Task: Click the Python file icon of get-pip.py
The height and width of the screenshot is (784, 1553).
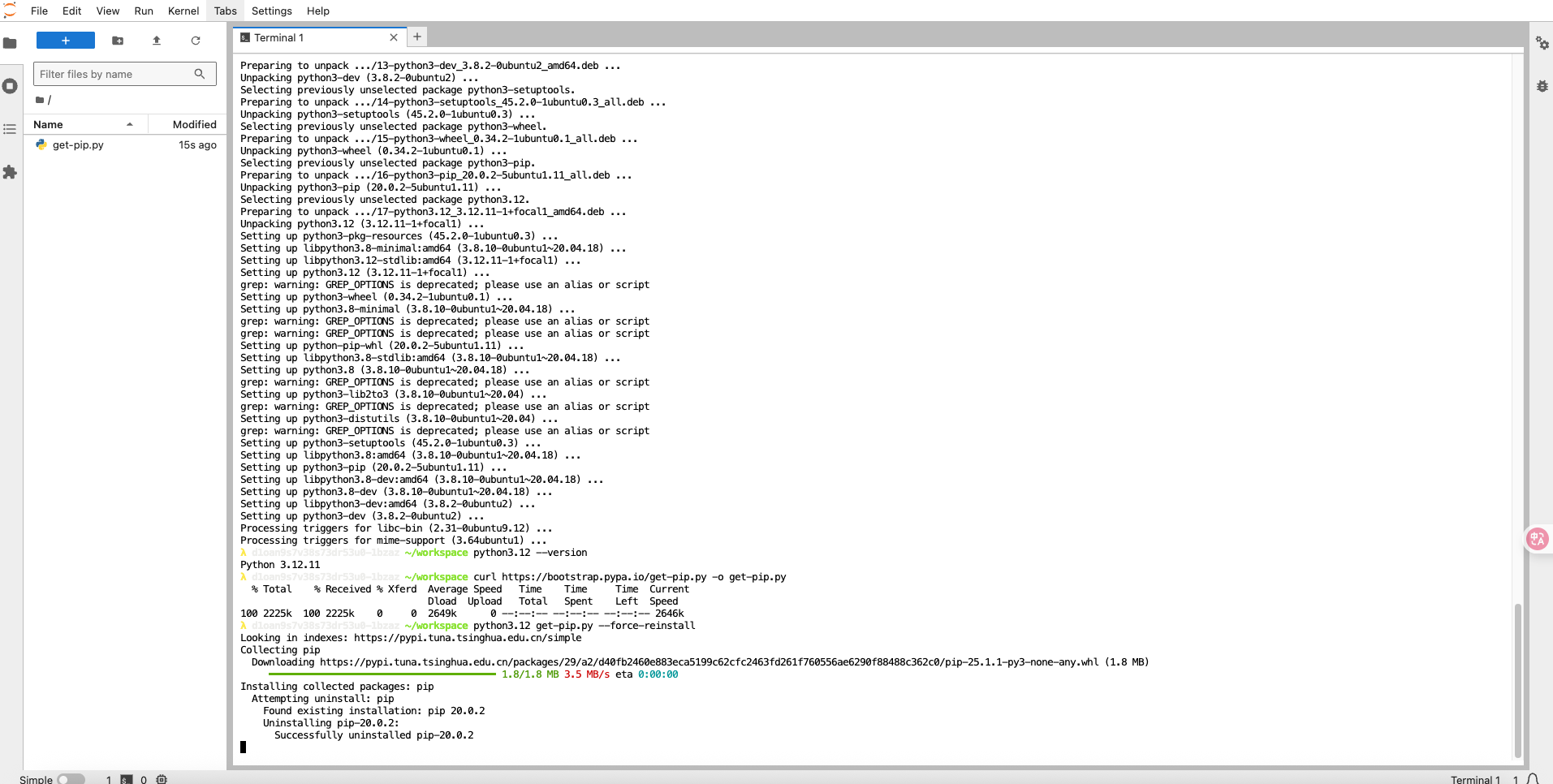Action: (x=41, y=144)
